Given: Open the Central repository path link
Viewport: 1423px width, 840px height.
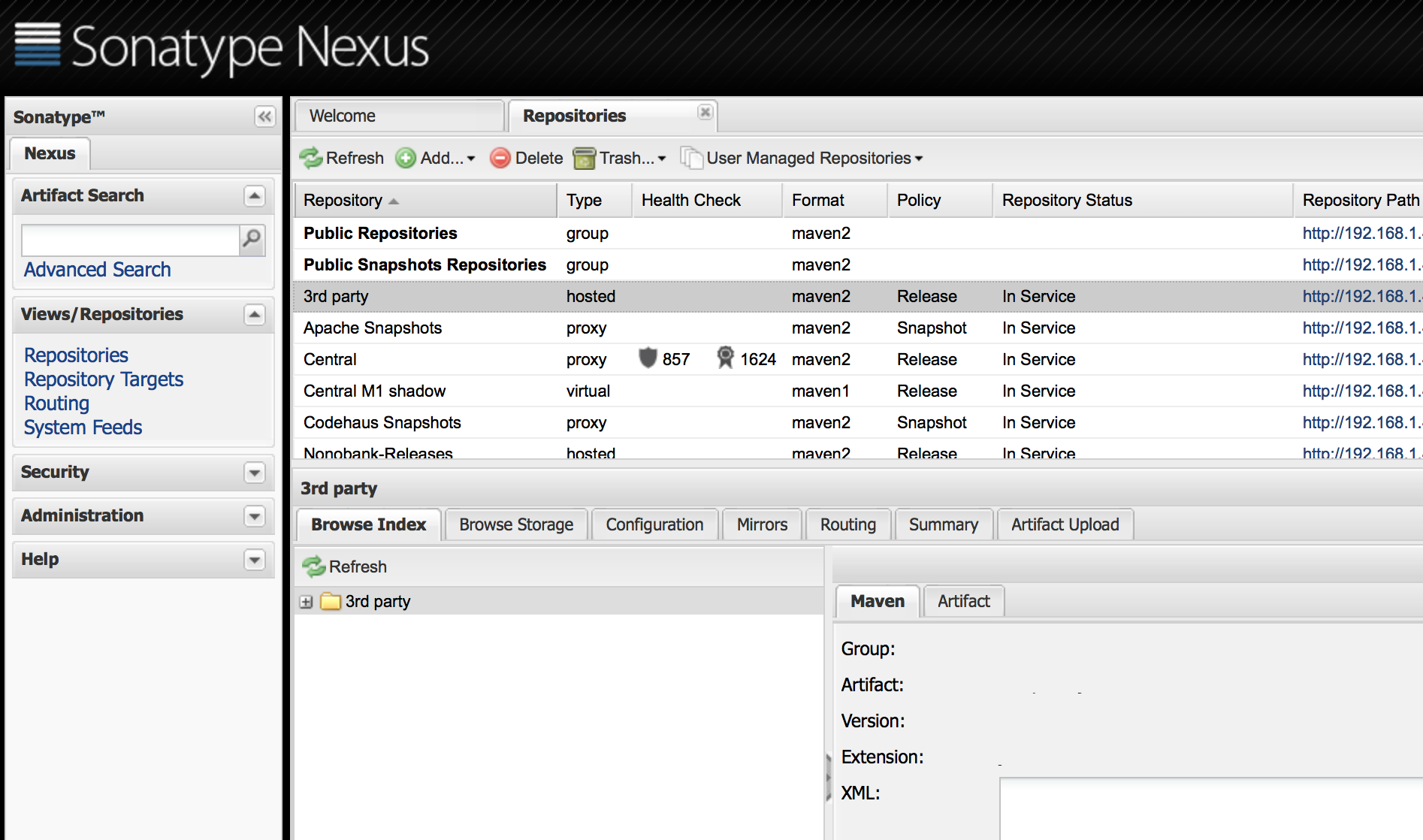Looking at the screenshot, I should click(1362, 360).
